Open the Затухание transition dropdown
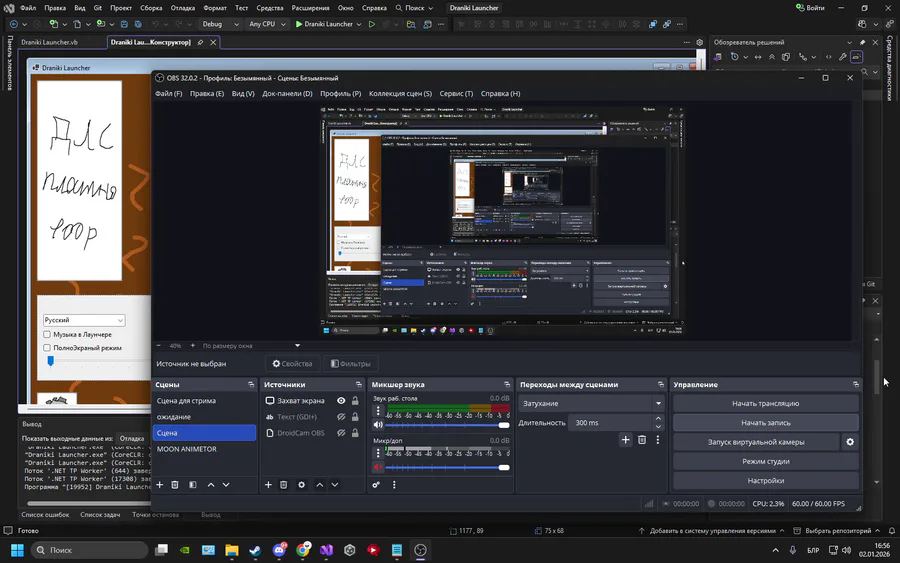The height and width of the screenshot is (563, 900). pos(591,403)
